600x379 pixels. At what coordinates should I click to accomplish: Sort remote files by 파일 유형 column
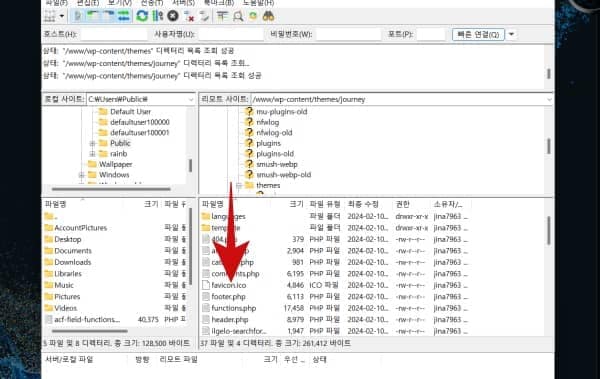click(325, 204)
